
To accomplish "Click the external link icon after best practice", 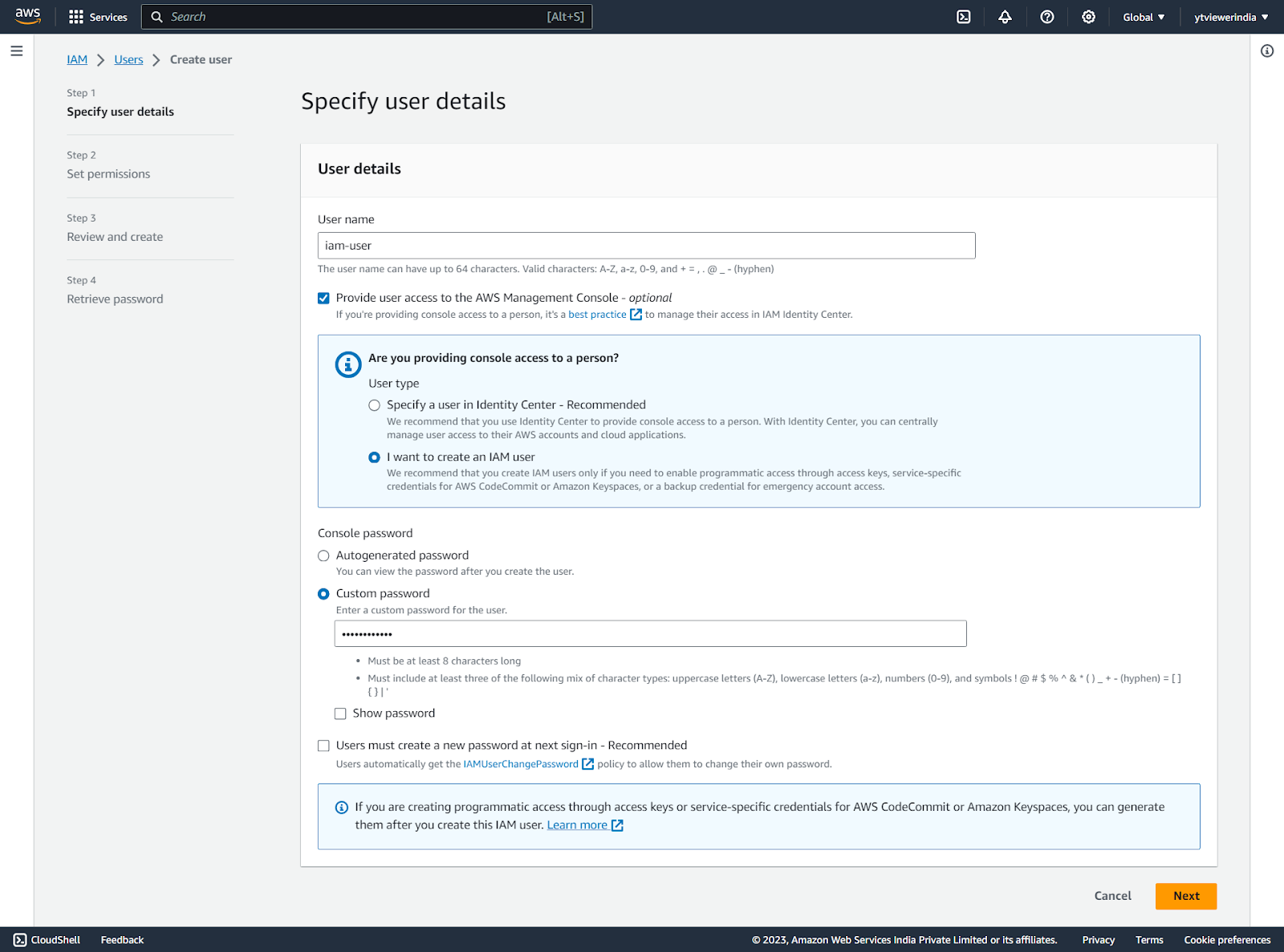I will (636, 315).
